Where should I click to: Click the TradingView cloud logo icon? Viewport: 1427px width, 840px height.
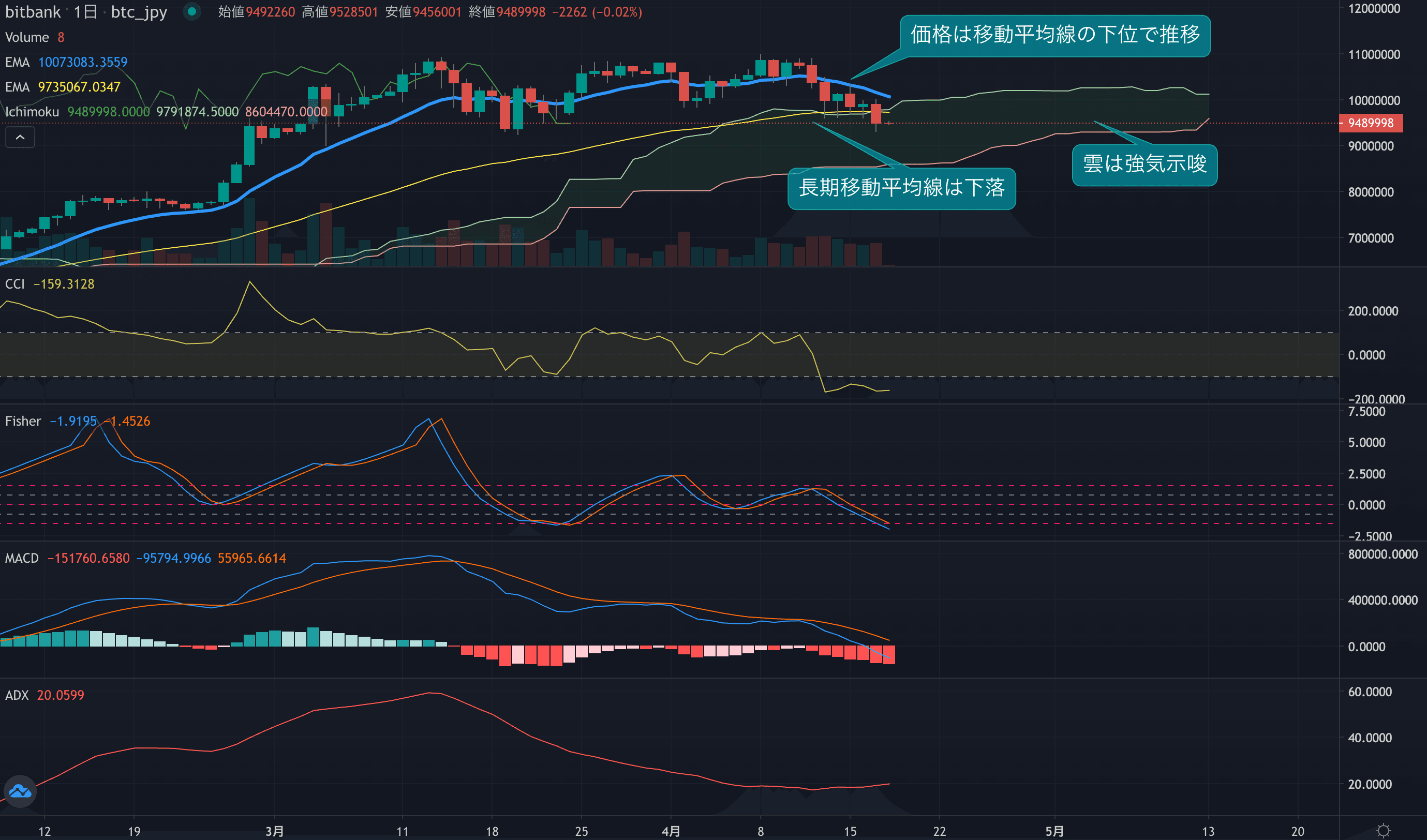(20, 791)
